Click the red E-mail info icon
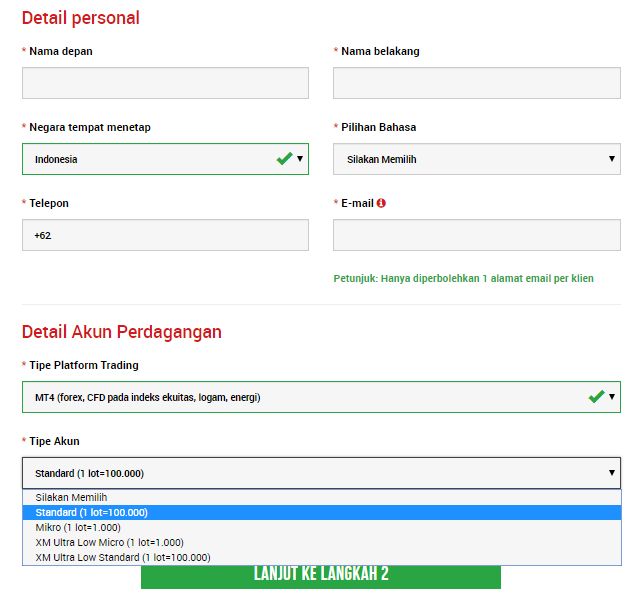Screen dimensions: 639x595 click(381, 203)
